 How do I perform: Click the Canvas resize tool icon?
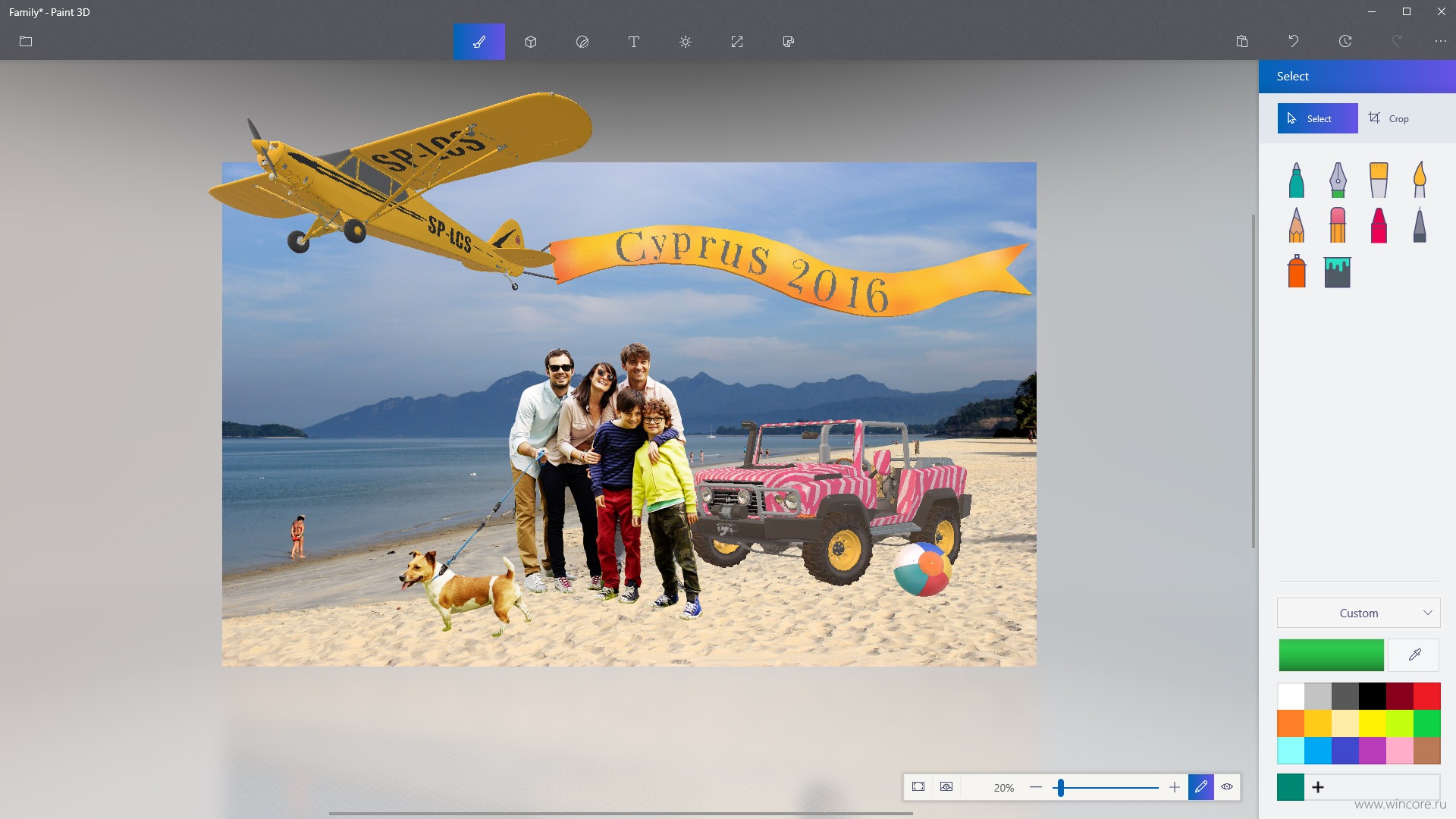click(x=737, y=41)
